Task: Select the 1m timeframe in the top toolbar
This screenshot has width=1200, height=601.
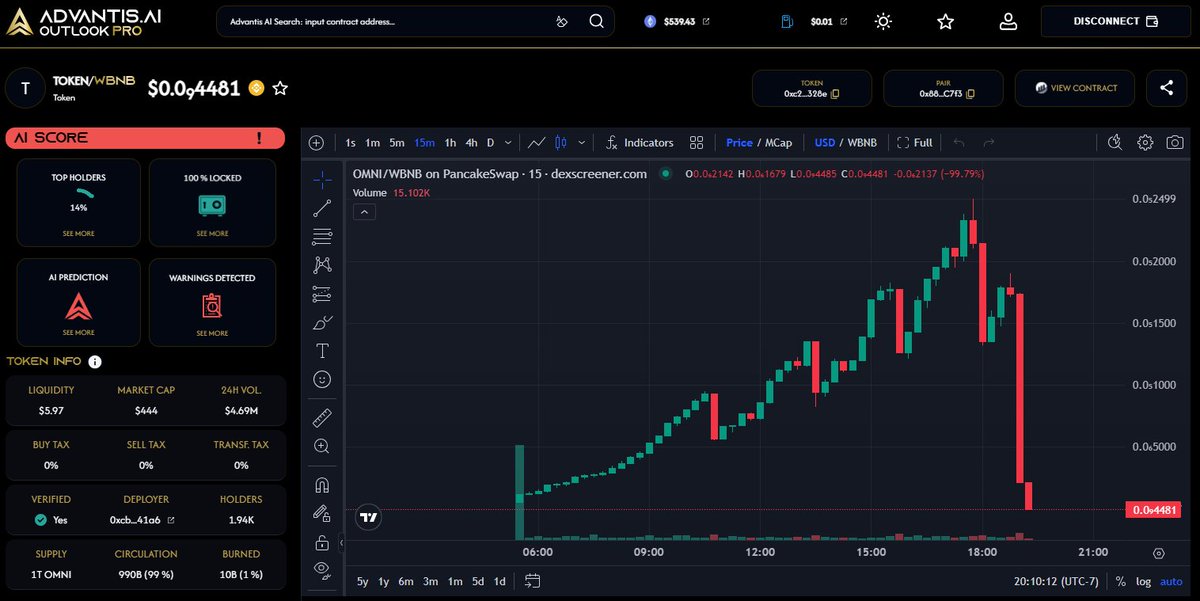Action: pos(372,143)
